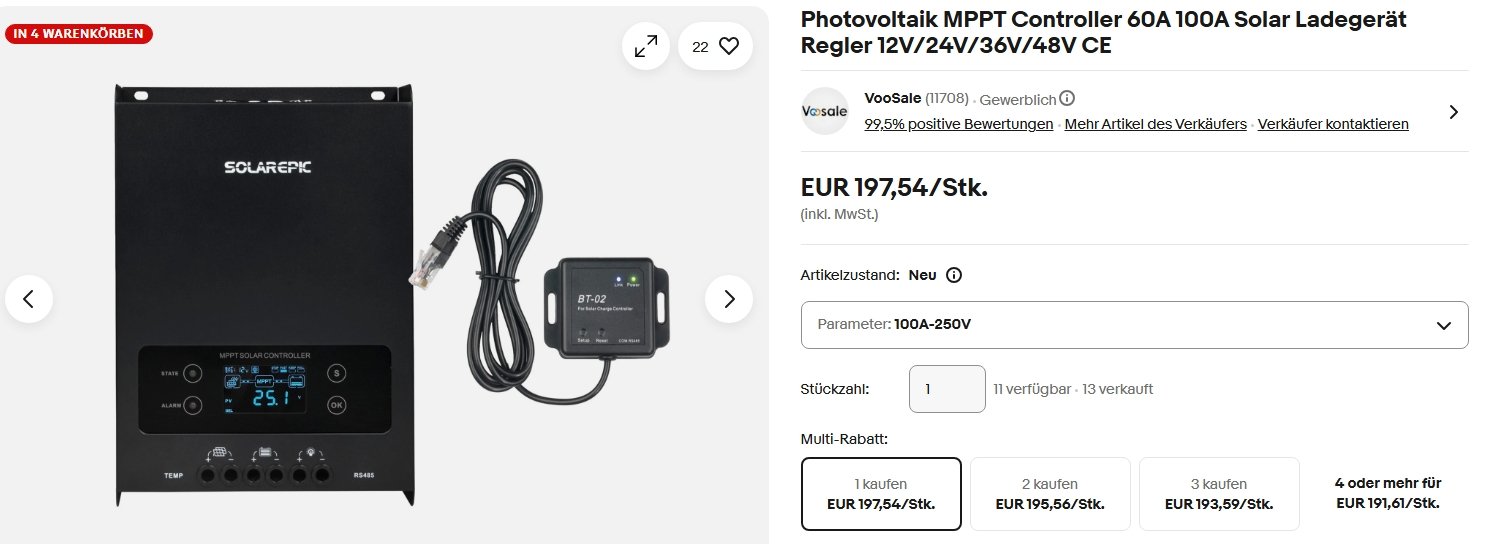Open info icon next to Gewerblich
The width and height of the screenshot is (1504, 544).
coord(1067,98)
